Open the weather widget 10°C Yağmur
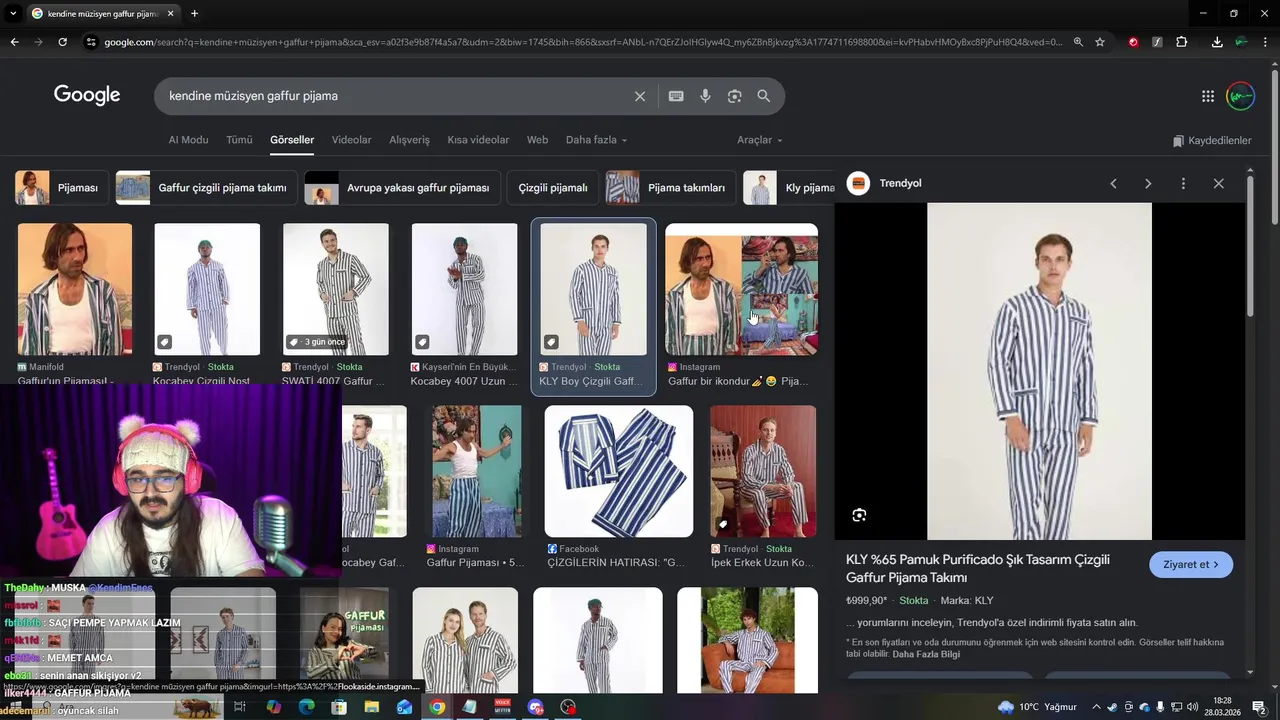This screenshot has height=720, width=1280. click(x=1037, y=707)
